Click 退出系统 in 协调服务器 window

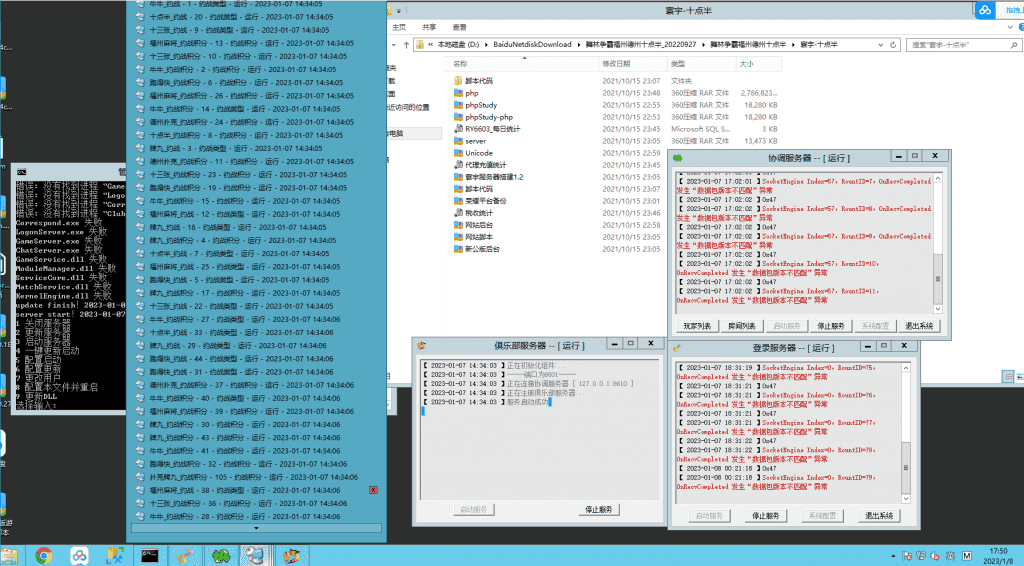click(919, 326)
